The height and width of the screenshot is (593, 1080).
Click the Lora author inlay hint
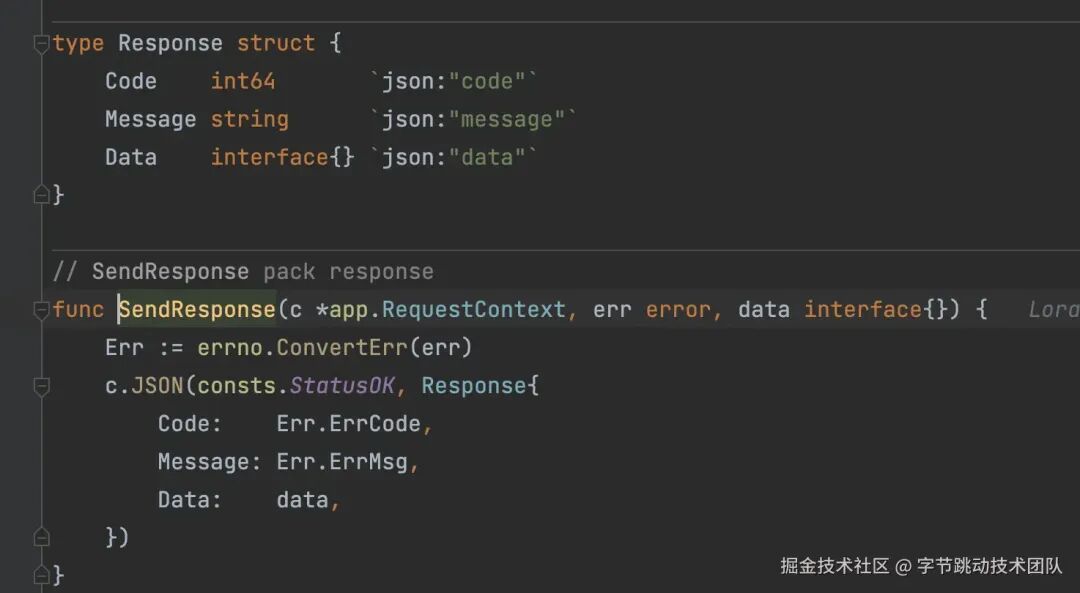tap(1053, 310)
